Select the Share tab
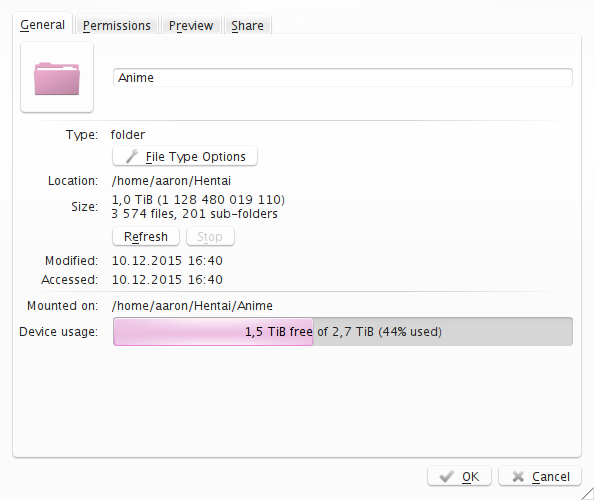The width and height of the screenshot is (594, 500). pyautogui.click(x=247, y=25)
